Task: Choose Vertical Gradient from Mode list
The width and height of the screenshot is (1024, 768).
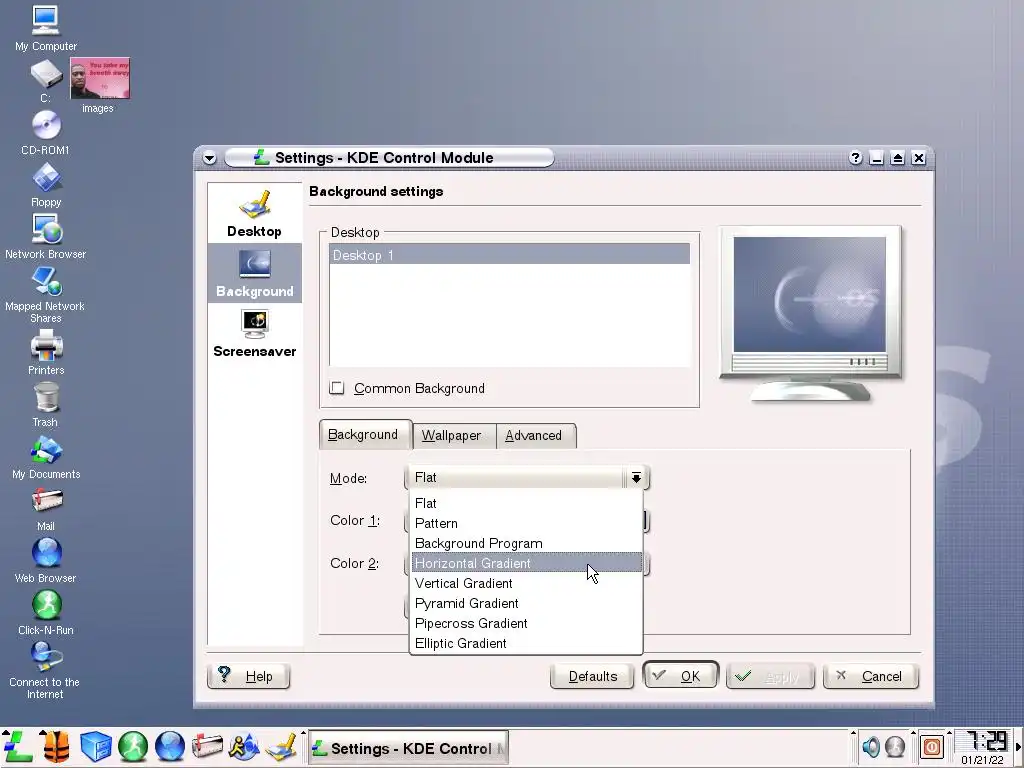Action: [x=526, y=583]
